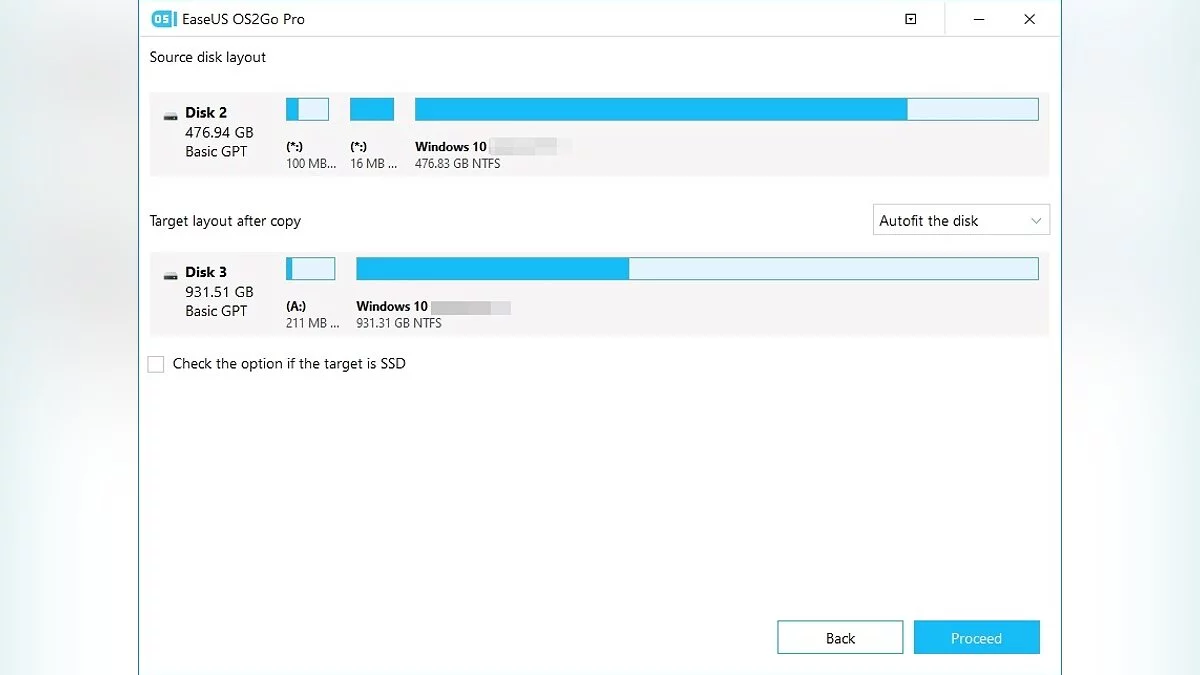Go back with the Back button
The width and height of the screenshot is (1200, 675).
pyautogui.click(x=840, y=638)
